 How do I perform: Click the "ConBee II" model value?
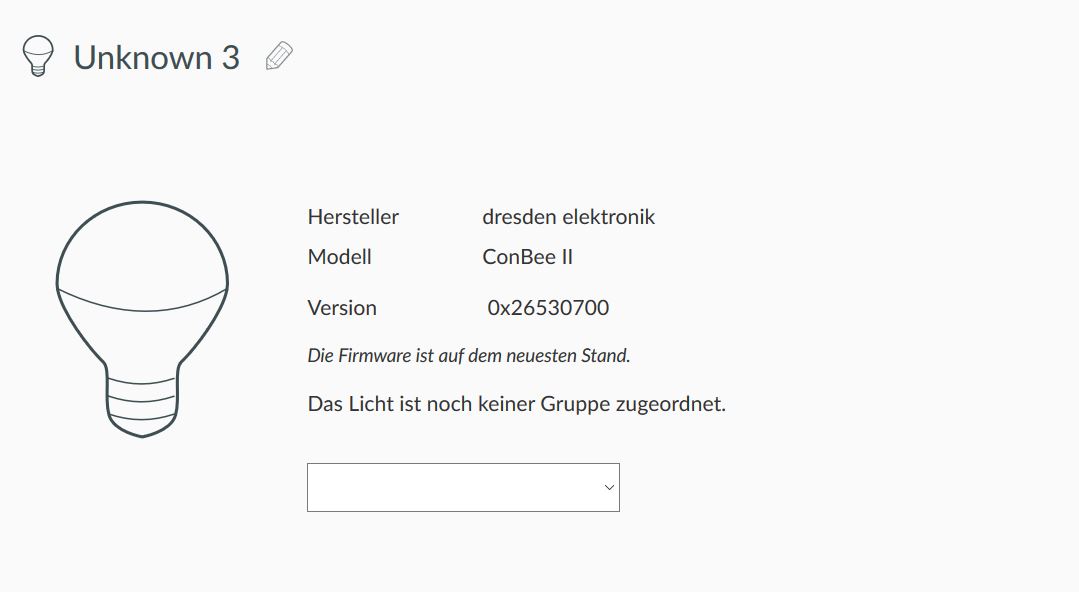pos(527,257)
